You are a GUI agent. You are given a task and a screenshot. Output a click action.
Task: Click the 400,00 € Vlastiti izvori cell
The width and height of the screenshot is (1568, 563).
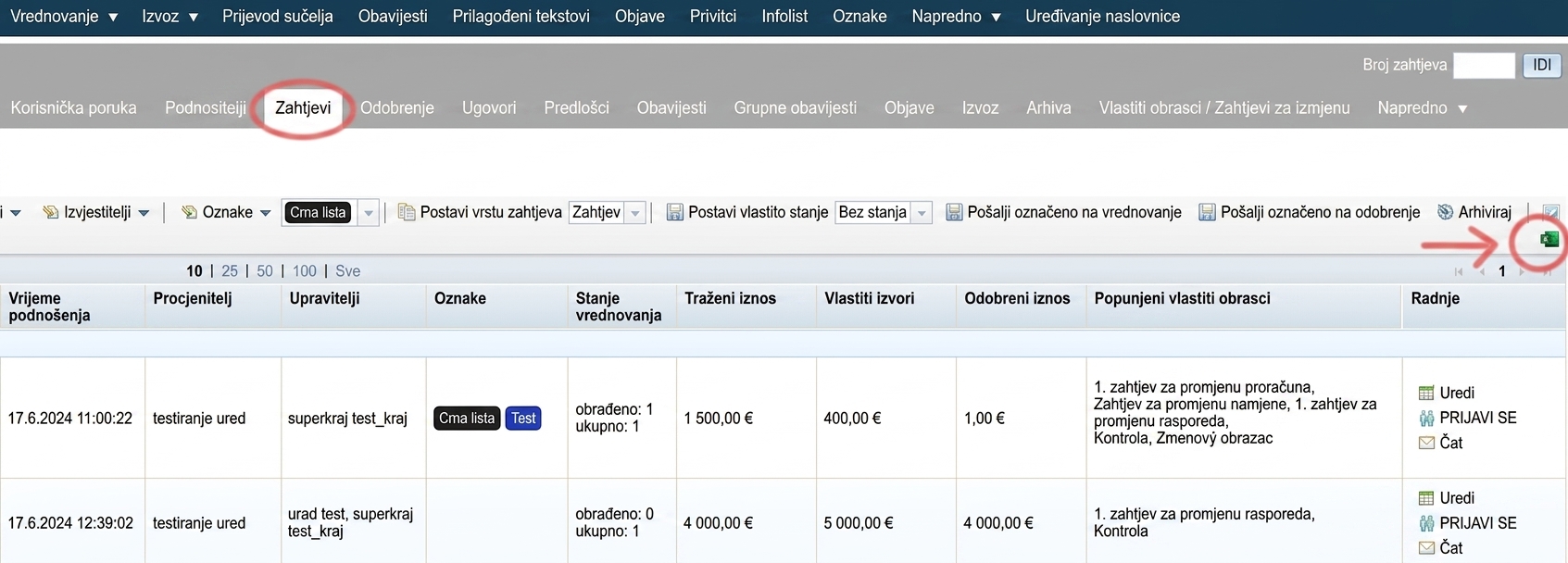coord(852,419)
